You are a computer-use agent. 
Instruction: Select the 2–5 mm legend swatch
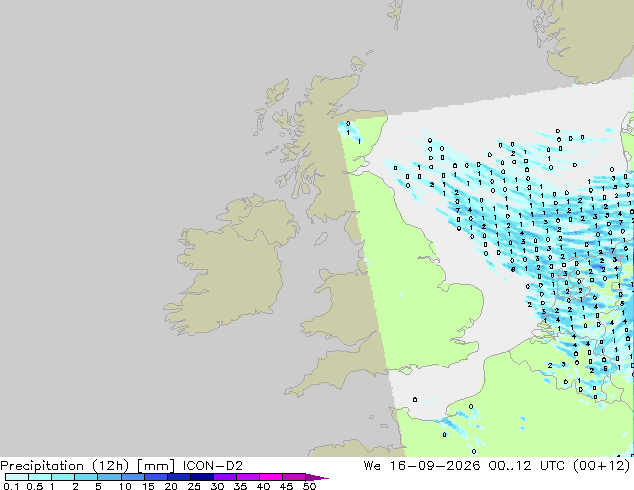pos(86,477)
